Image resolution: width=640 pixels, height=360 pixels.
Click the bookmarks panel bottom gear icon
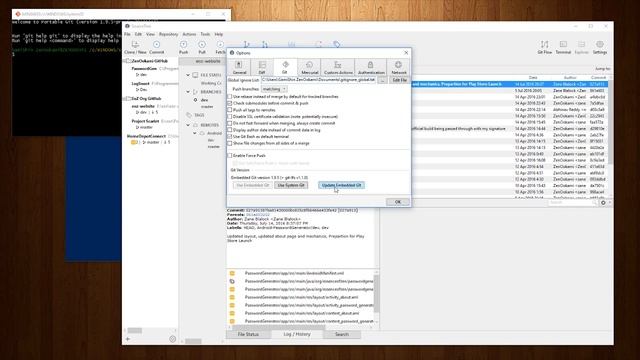coord(172,339)
